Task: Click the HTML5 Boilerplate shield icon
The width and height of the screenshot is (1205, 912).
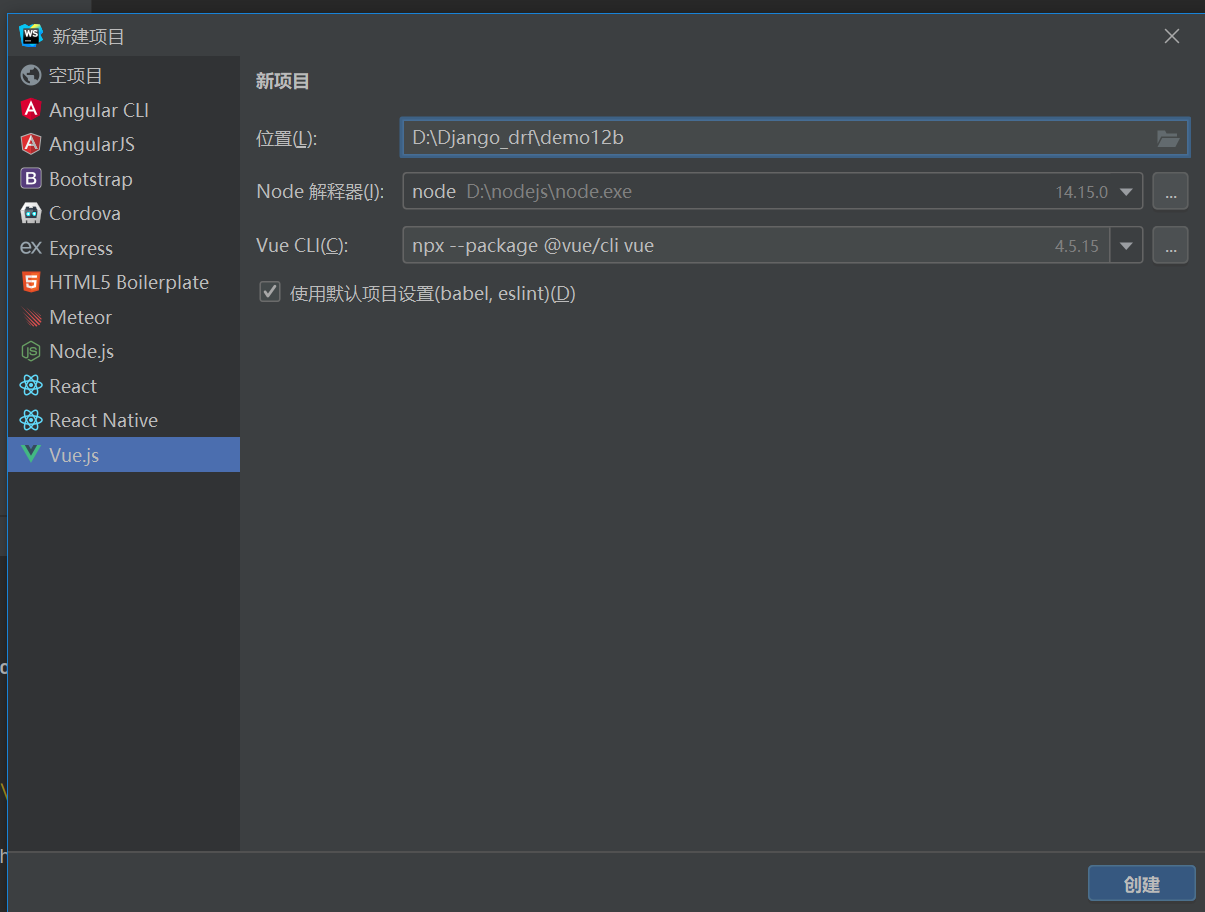Action: [x=31, y=282]
